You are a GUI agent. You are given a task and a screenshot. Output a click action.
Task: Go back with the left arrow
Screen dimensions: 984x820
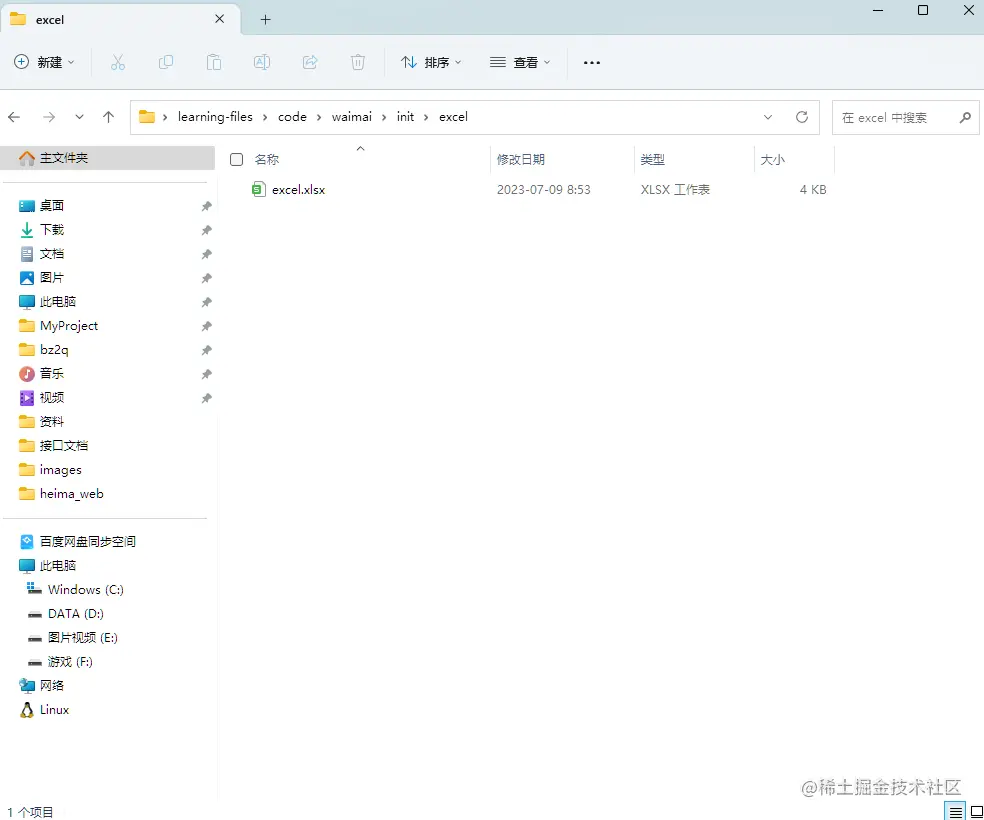click(14, 117)
